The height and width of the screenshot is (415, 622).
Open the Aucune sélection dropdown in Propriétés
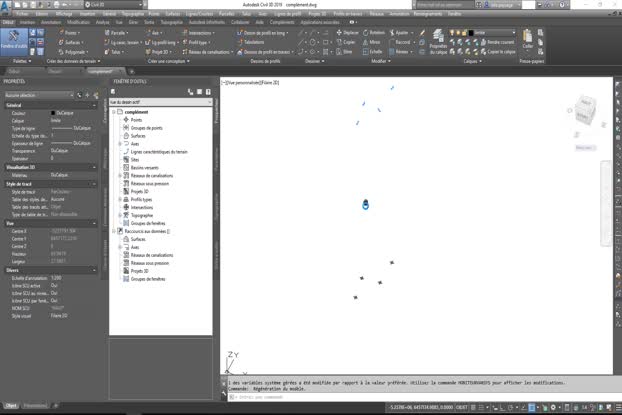(x=38, y=95)
